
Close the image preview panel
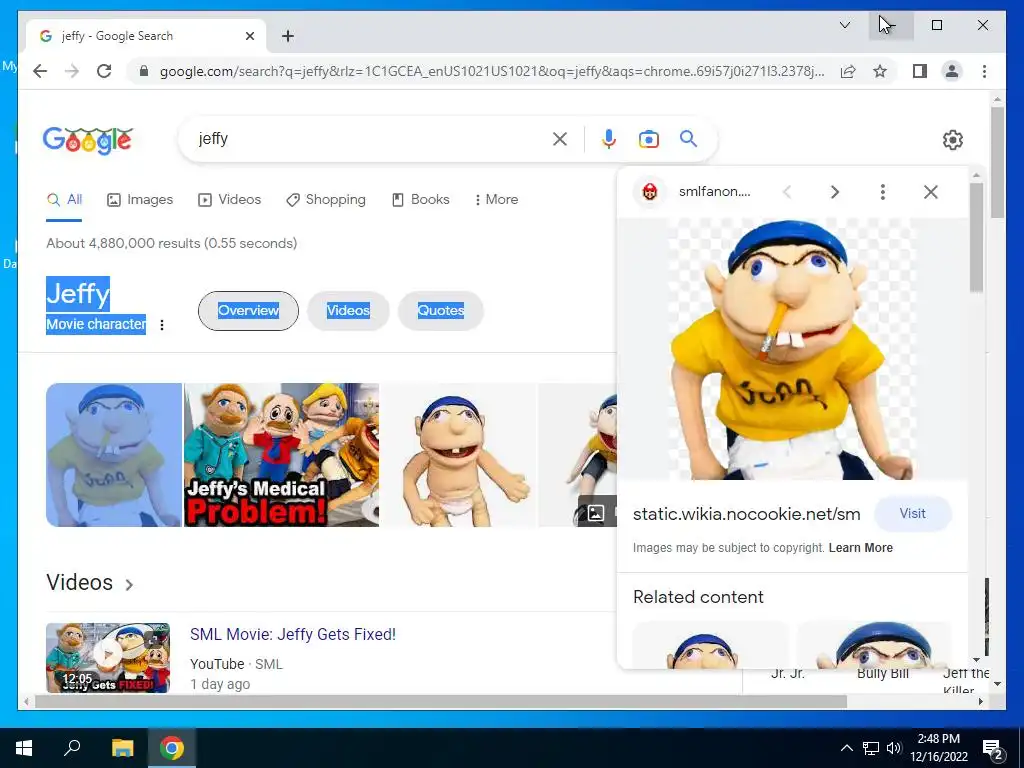[x=931, y=192]
